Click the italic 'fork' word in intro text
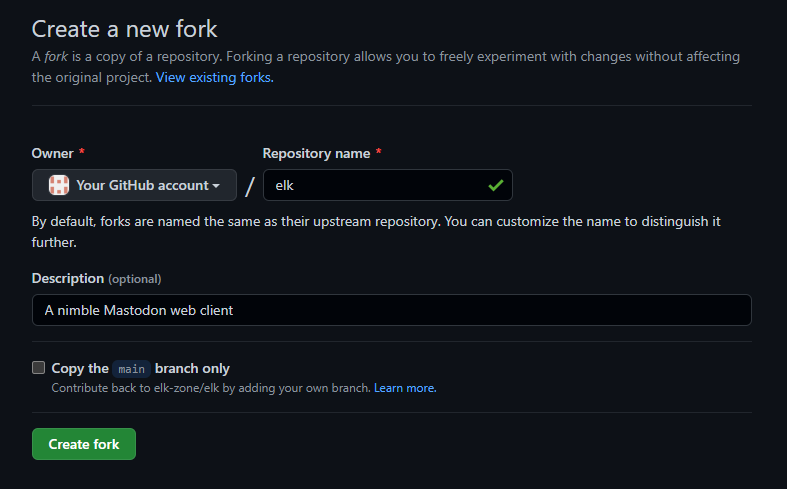The width and height of the screenshot is (787, 489). (57, 57)
